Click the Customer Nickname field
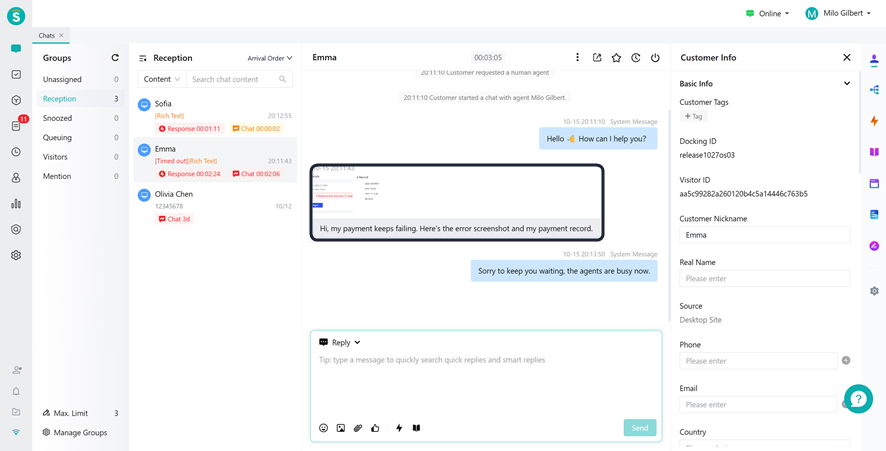This screenshot has width=886, height=451. [x=765, y=235]
